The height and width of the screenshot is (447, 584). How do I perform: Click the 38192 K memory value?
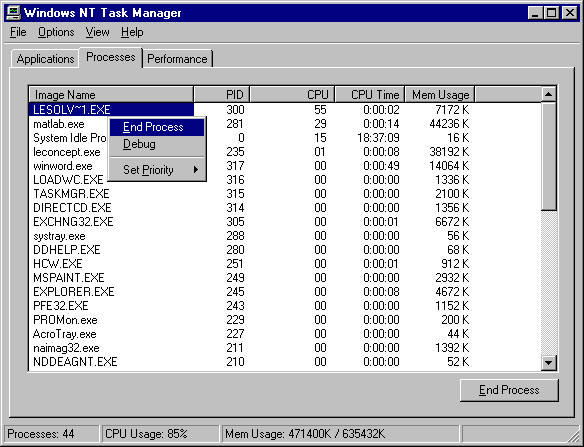click(x=449, y=152)
